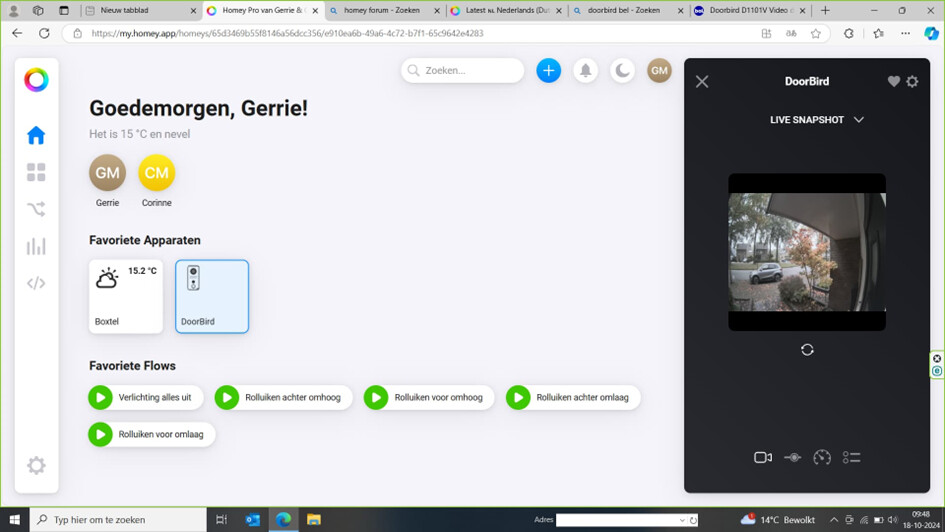Close the Homey Pro van Gerrie tab
Image resolution: width=945 pixels, height=532 pixels.
tap(315, 11)
